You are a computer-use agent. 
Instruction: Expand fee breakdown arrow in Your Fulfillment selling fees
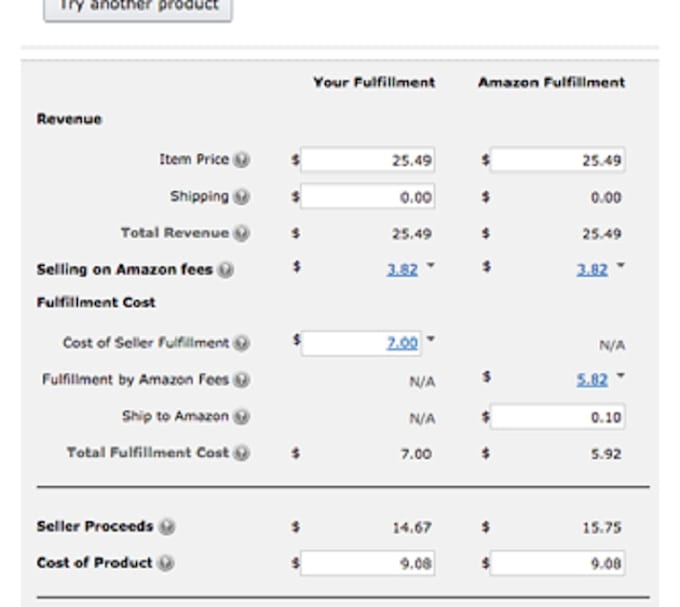[430, 264]
